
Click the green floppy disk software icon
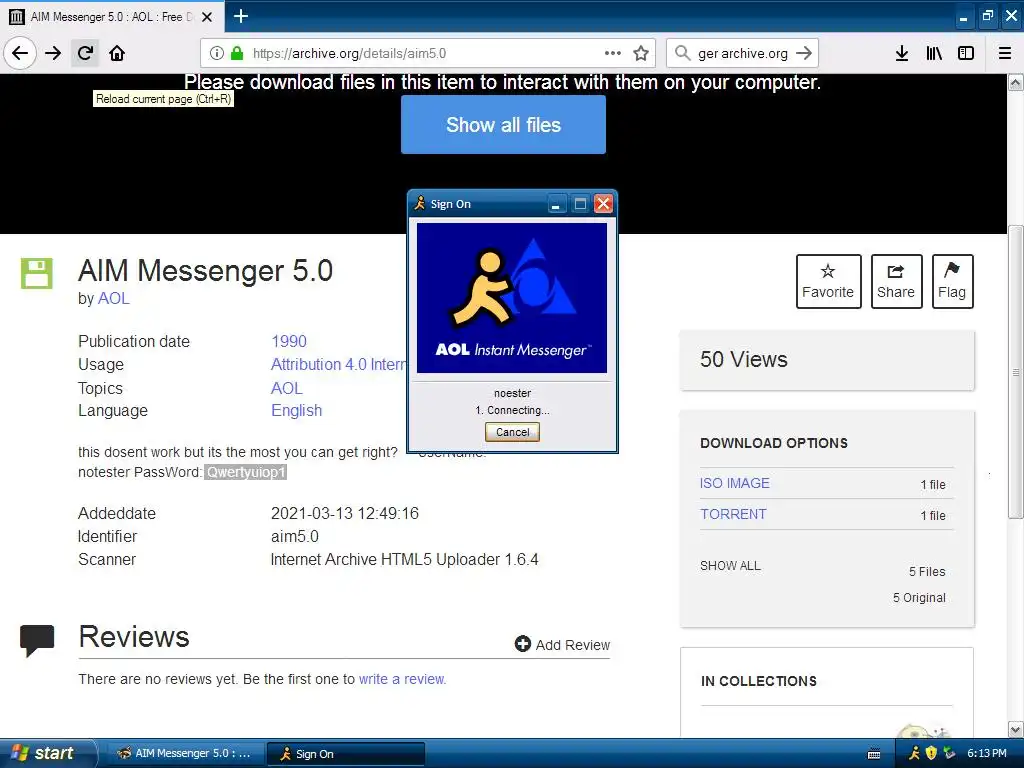click(37, 273)
